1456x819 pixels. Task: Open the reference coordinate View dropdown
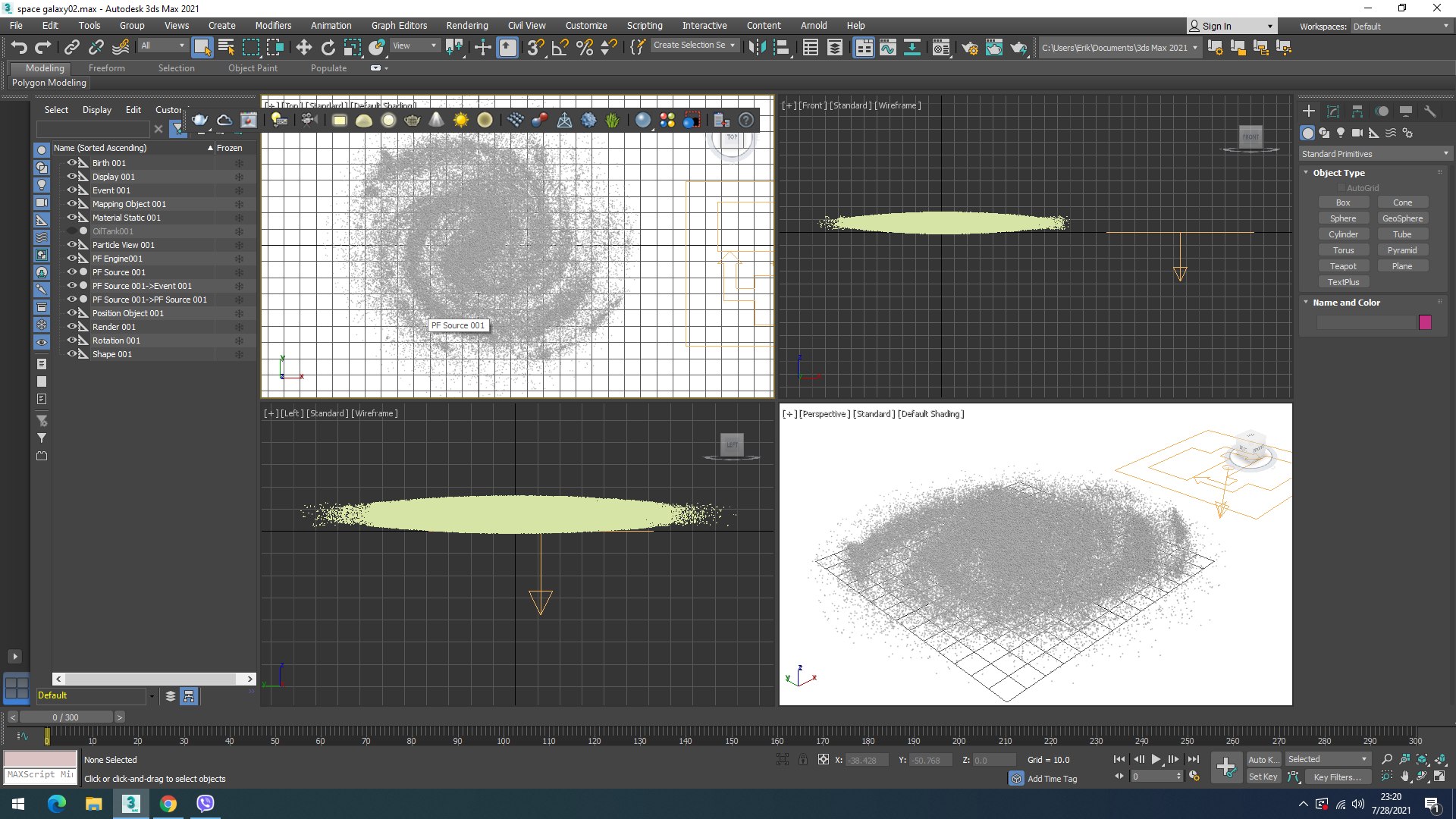(x=414, y=45)
